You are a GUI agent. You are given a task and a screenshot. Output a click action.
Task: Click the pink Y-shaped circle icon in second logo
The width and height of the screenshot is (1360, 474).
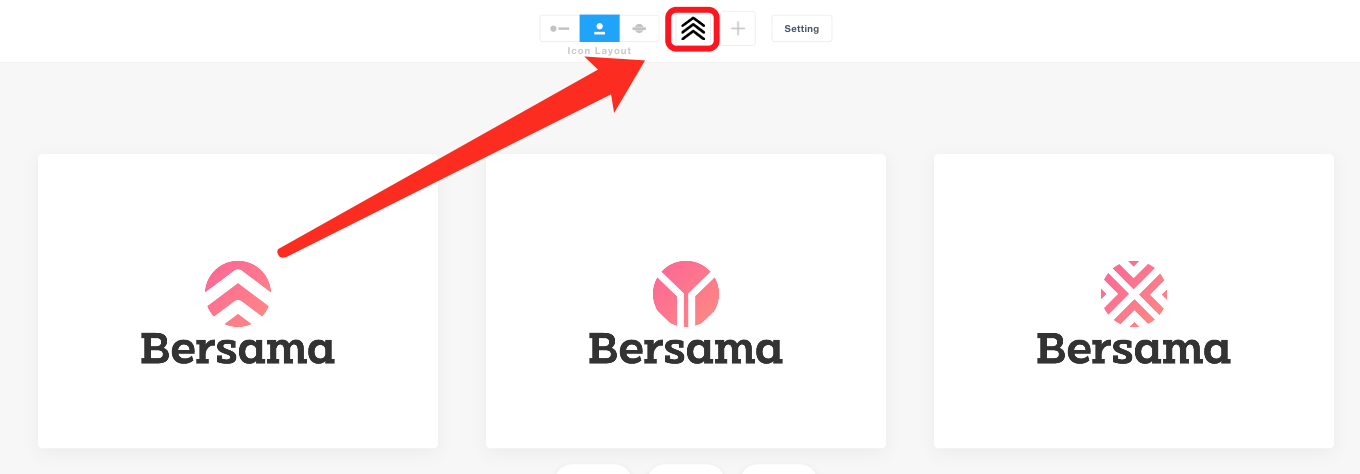686,294
